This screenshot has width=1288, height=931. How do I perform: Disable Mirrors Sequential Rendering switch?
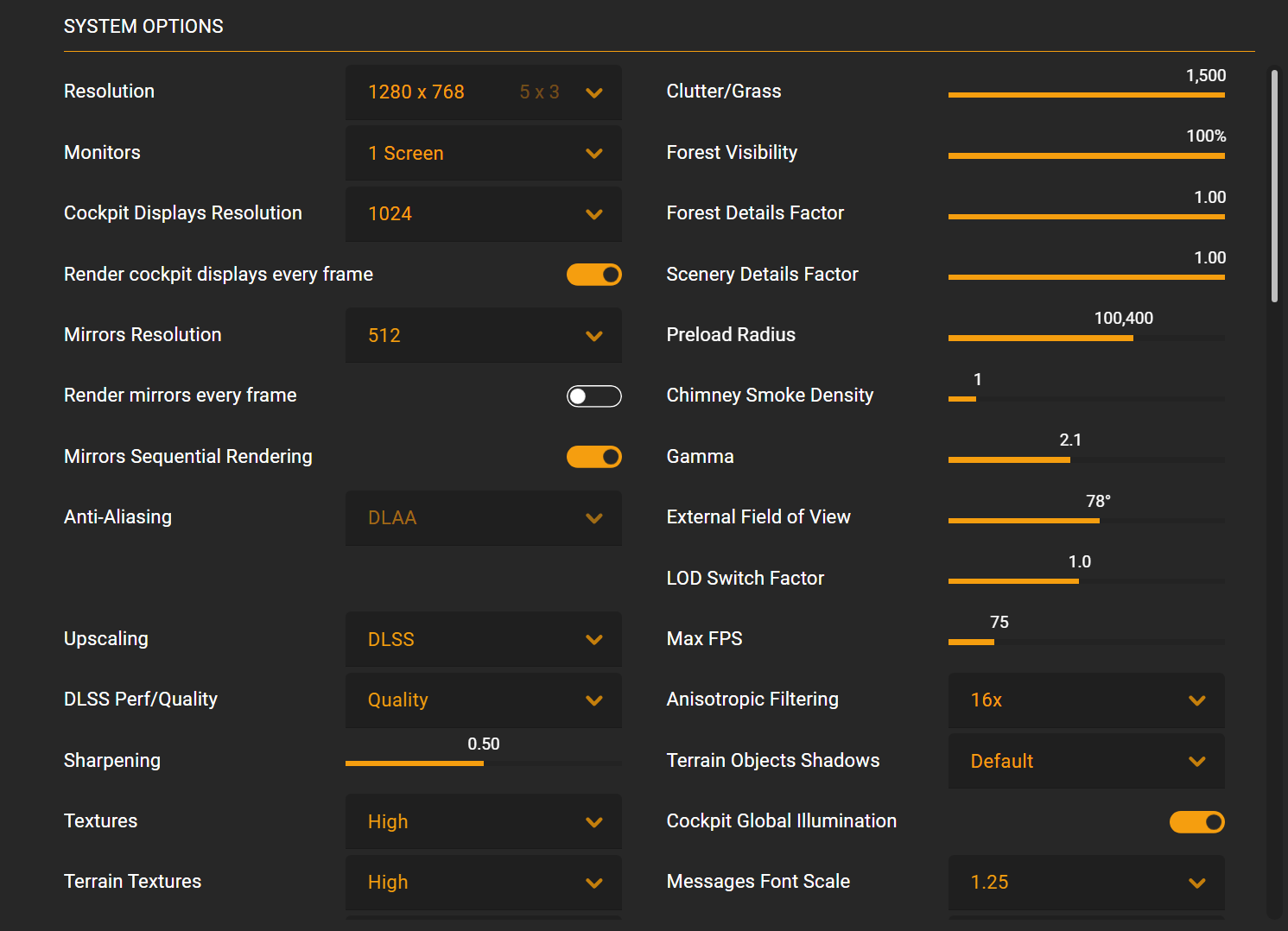593,457
